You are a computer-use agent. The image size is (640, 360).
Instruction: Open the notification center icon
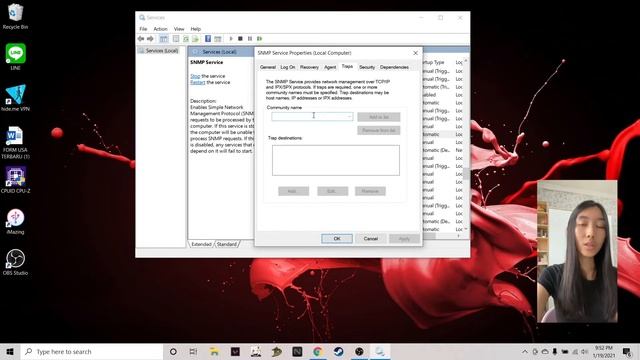coord(627,351)
